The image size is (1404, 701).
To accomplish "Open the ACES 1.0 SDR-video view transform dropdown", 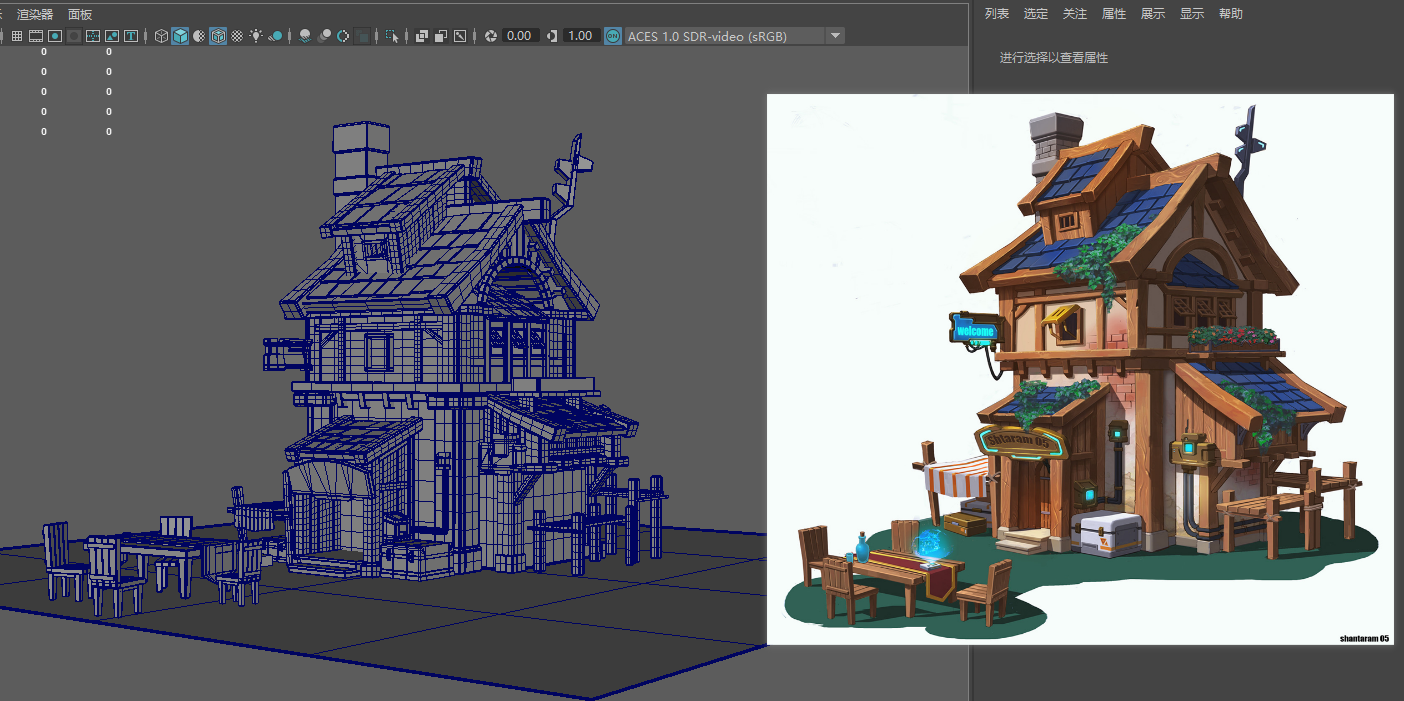I will (x=735, y=36).
